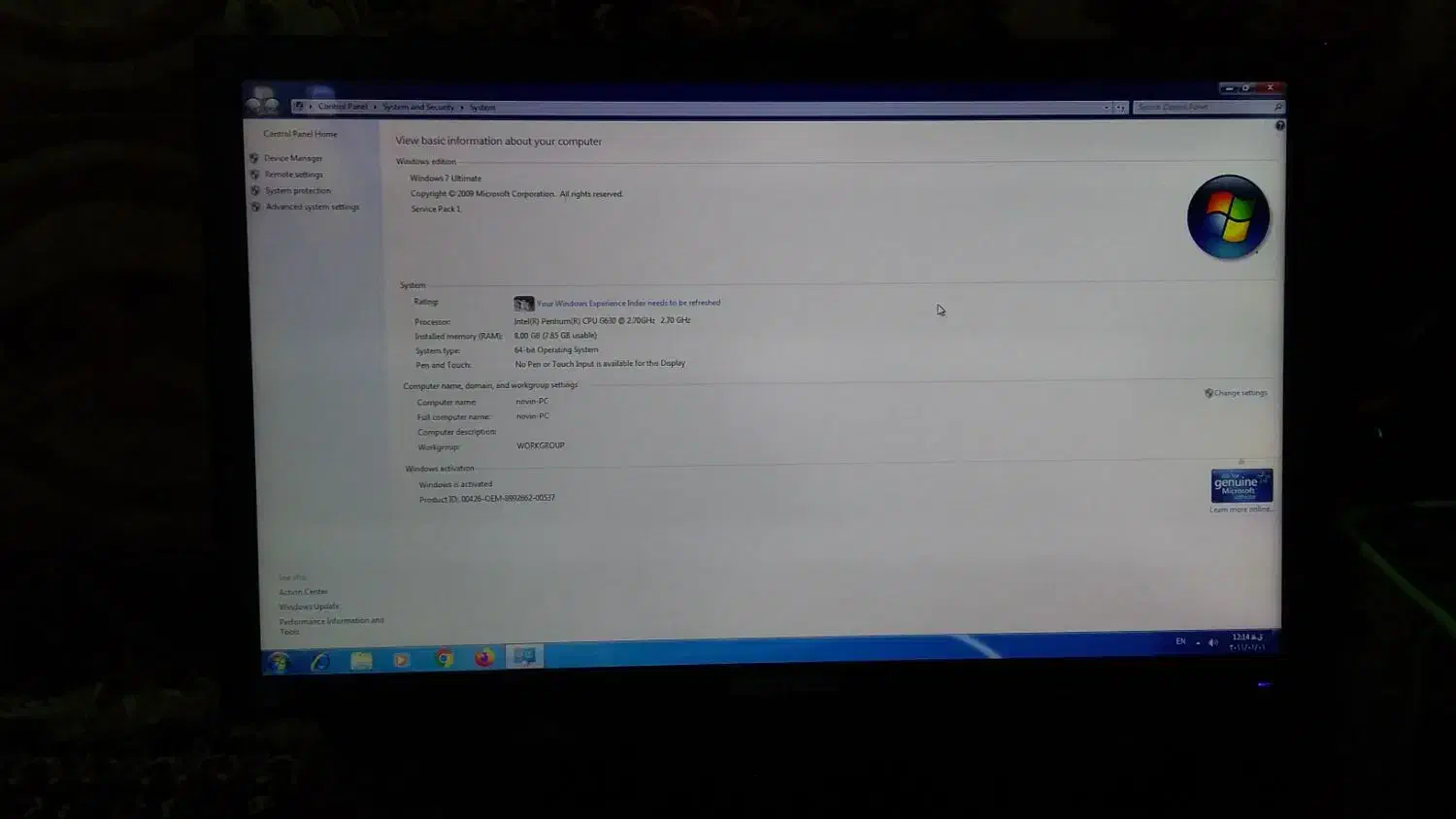Go to System and Security breadcrumb
The height and width of the screenshot is (819, 1456).
point(418,107)
